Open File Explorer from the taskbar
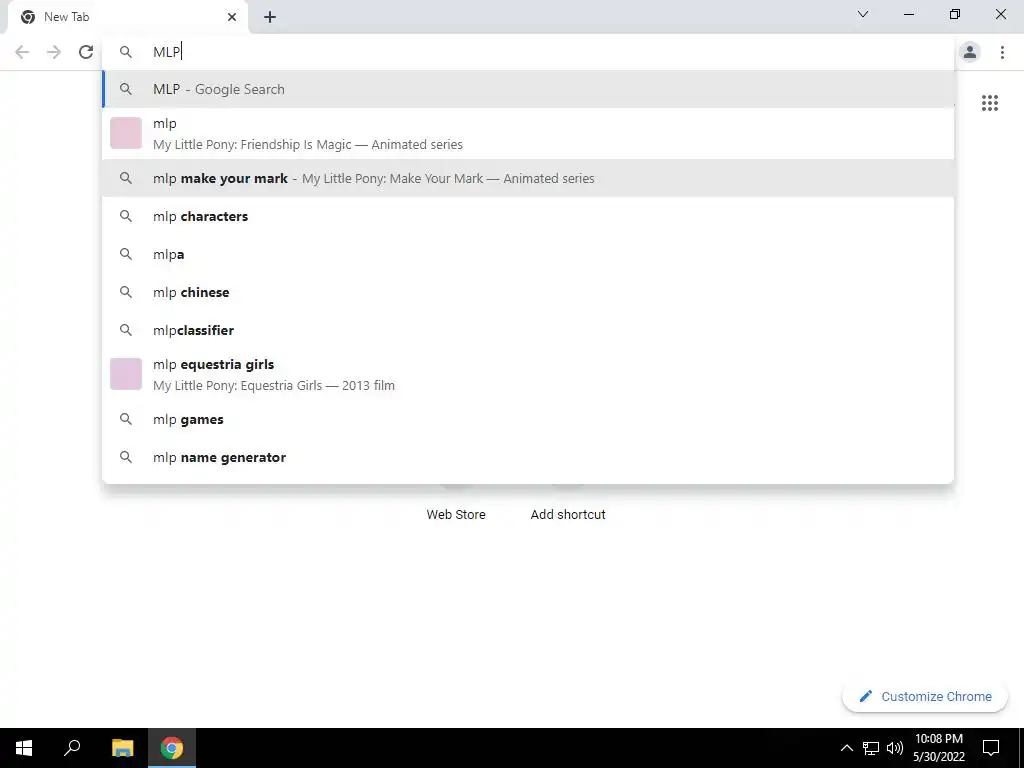The image size is (1024, 768). (122, 748)
